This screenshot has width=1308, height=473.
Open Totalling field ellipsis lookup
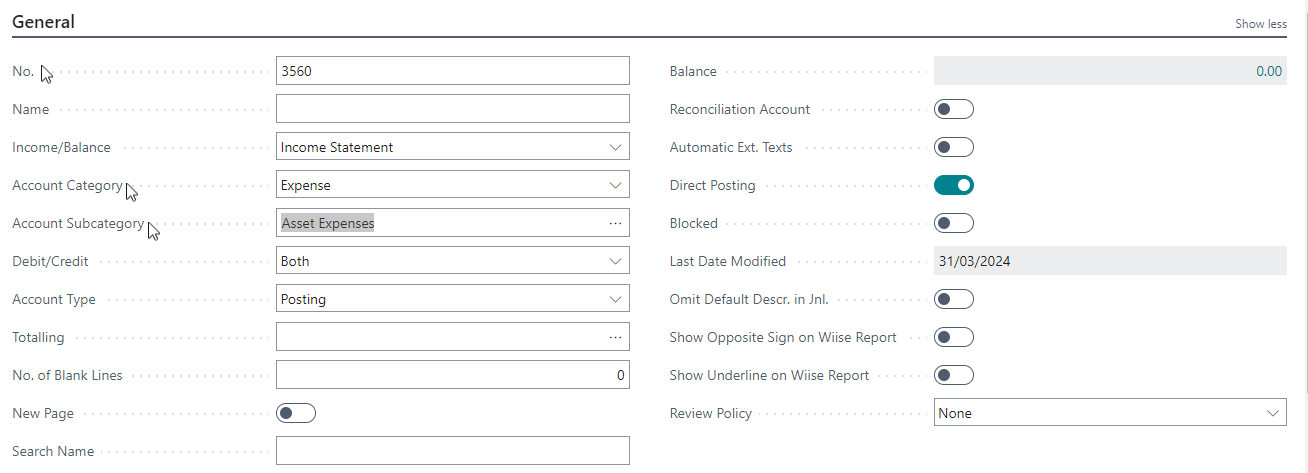coord(615,337)
